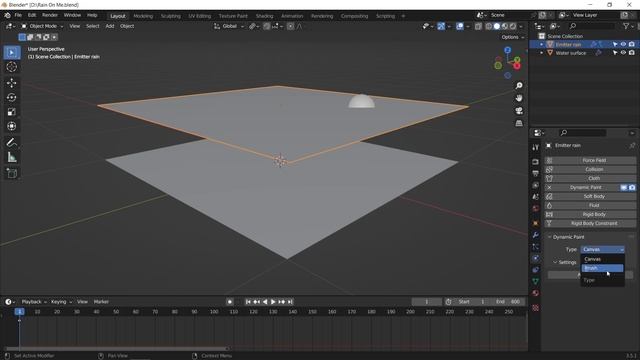Toggle Emitter rain viewport visibility eye
Image resolution: width=640 pixels, height=360 pixels.
(x=623, y=44)
